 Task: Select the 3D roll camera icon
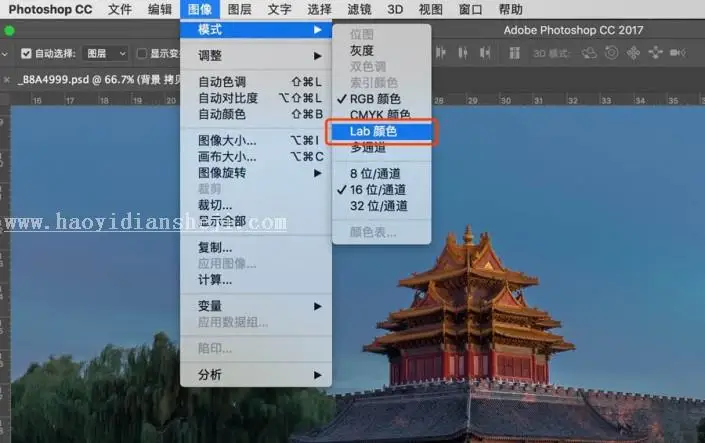611,53
